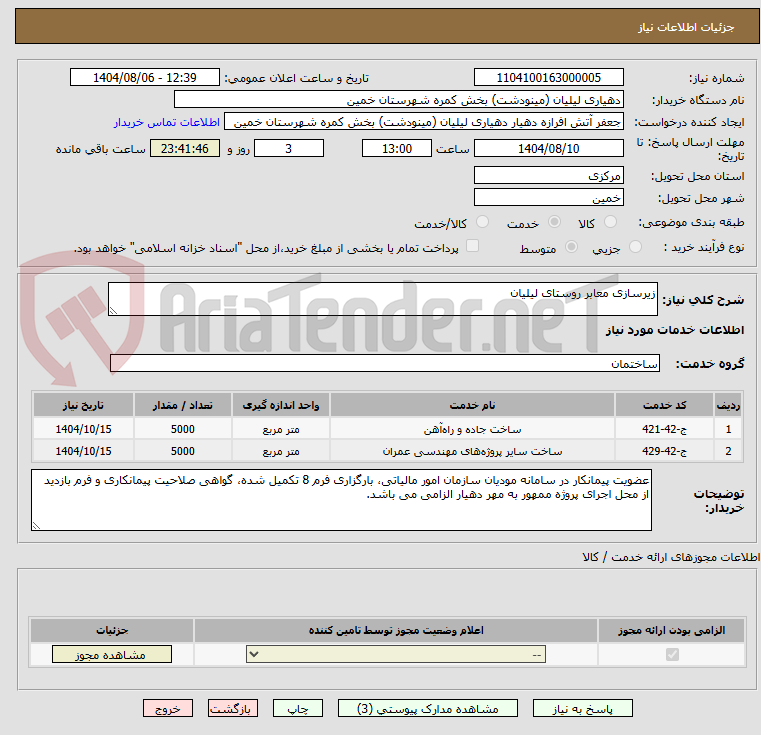This screenshot has height=735, width=761.
Task: Click the مشاهده مجوز button
Action: tap(112, 654)
